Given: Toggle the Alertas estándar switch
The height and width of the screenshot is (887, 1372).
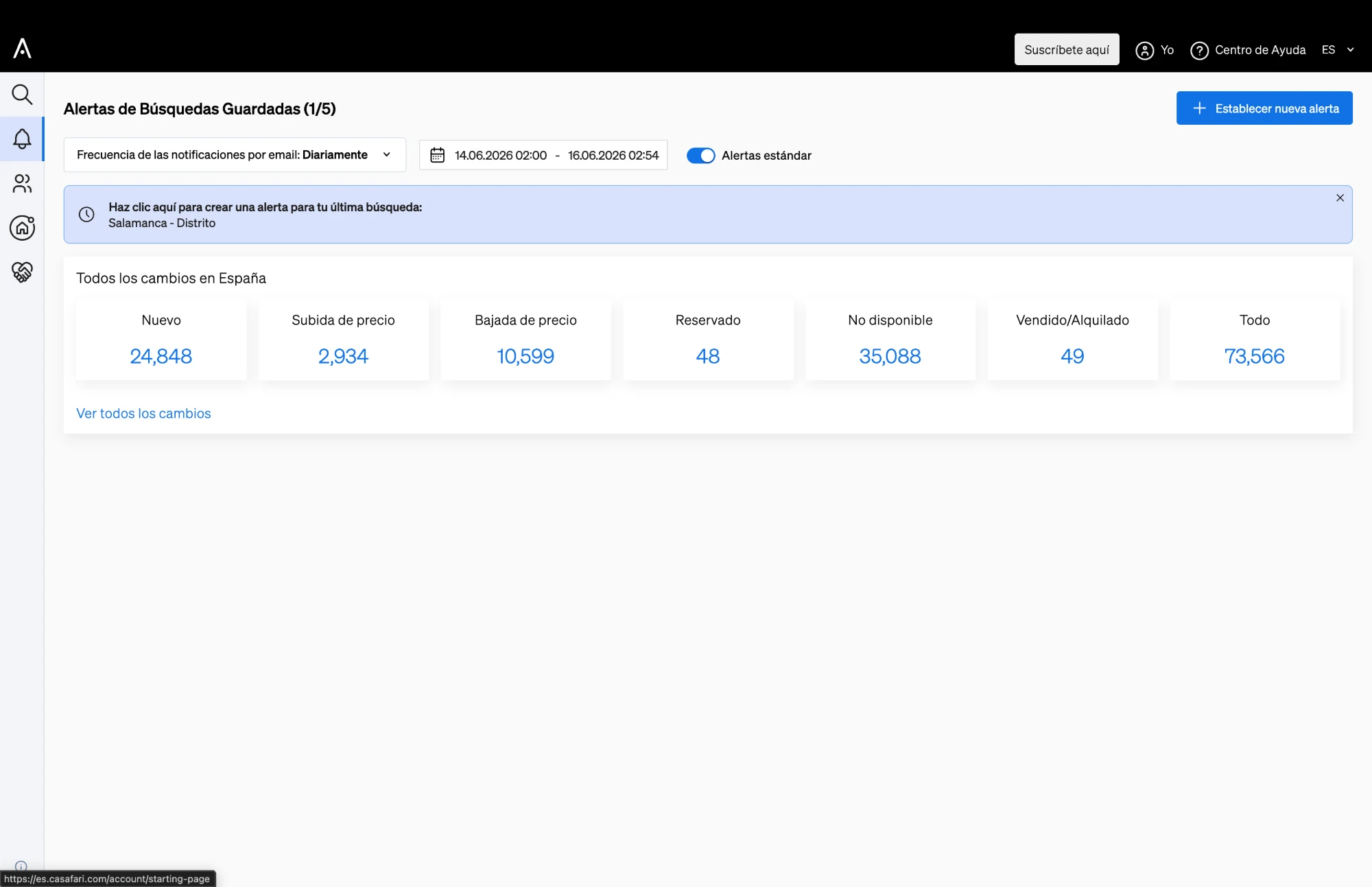Looking at the screenshot, I should (x=700, y=156).
